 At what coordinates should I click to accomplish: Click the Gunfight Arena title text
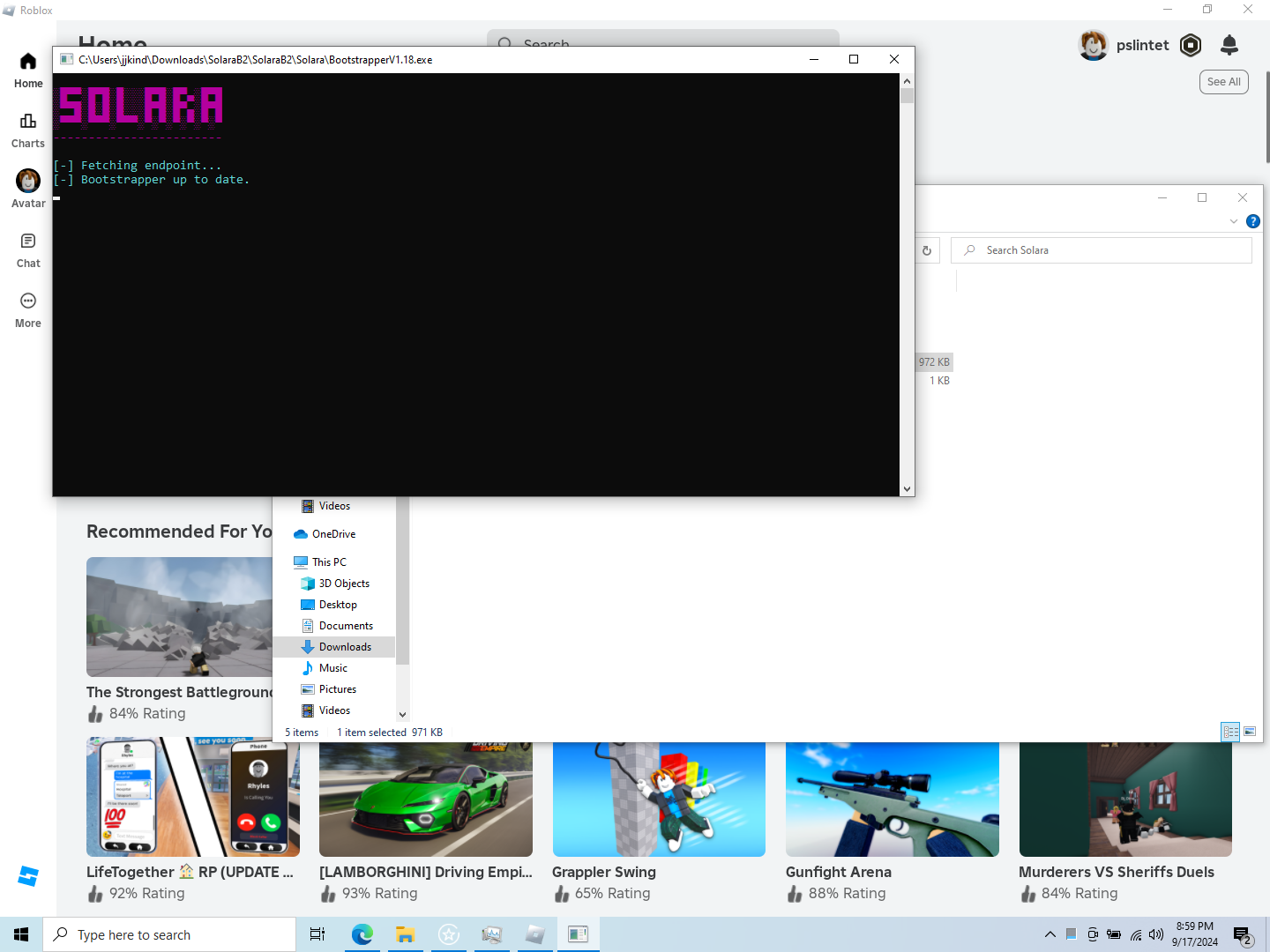839,872
